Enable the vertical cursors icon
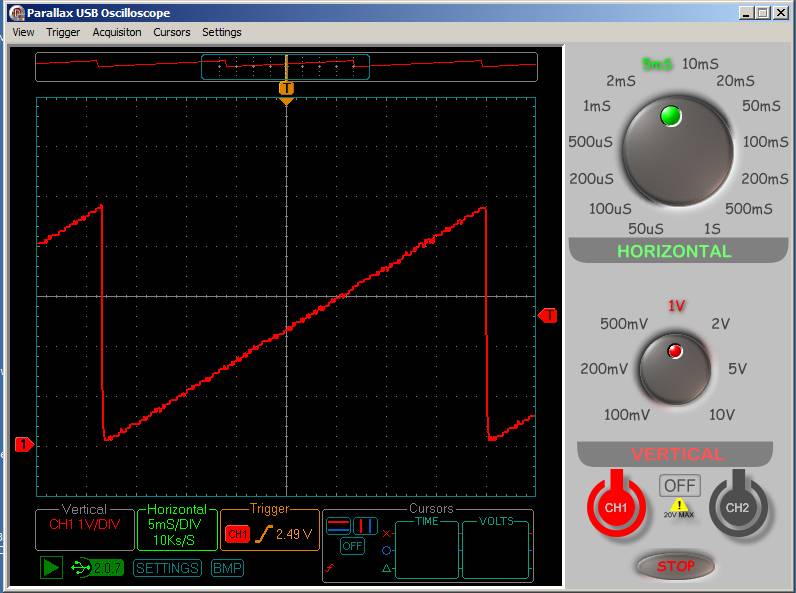 click(x=365, y=525)
